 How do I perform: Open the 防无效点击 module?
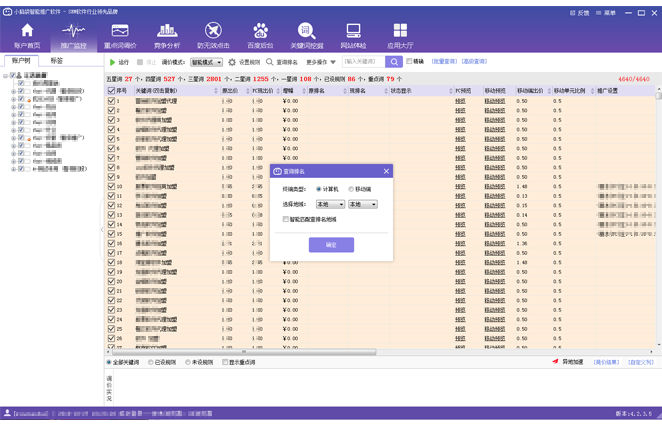pos(213,36)
